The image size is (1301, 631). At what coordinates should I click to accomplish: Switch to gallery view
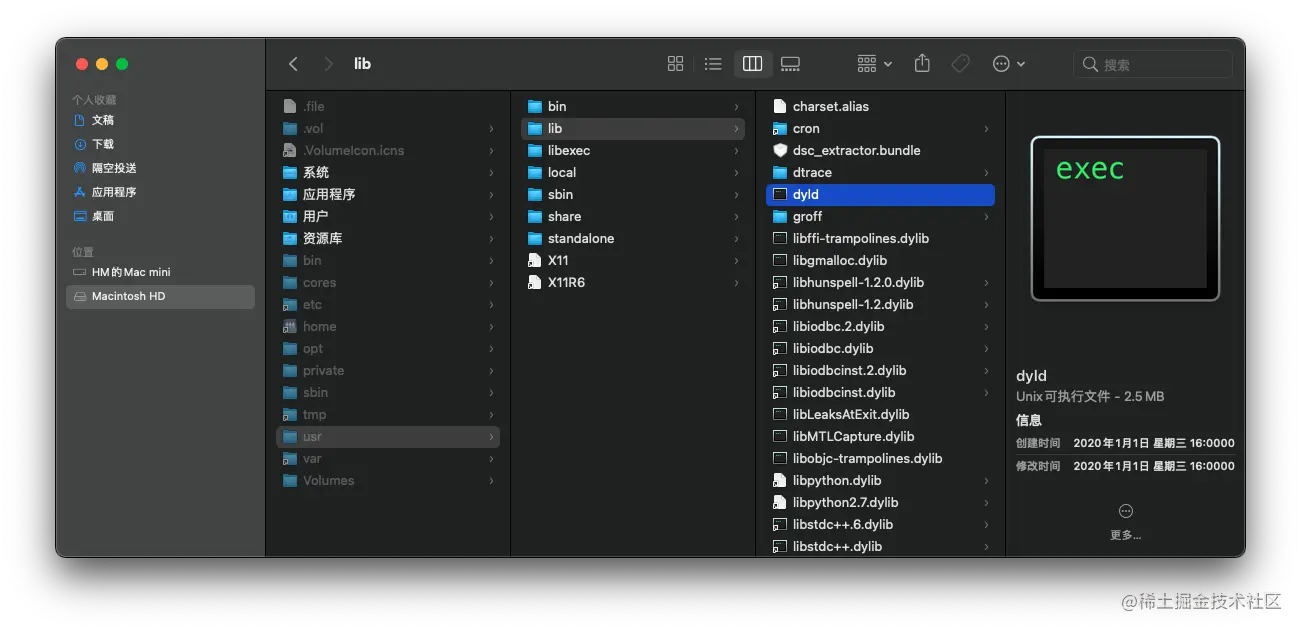790,64
